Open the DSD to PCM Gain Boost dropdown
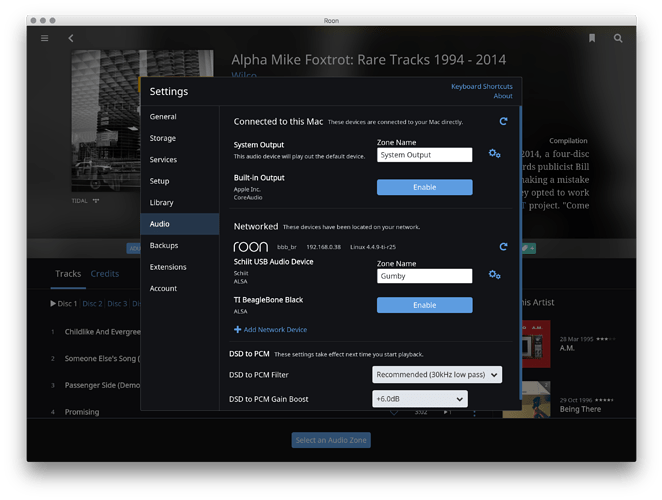 (420, 399)
